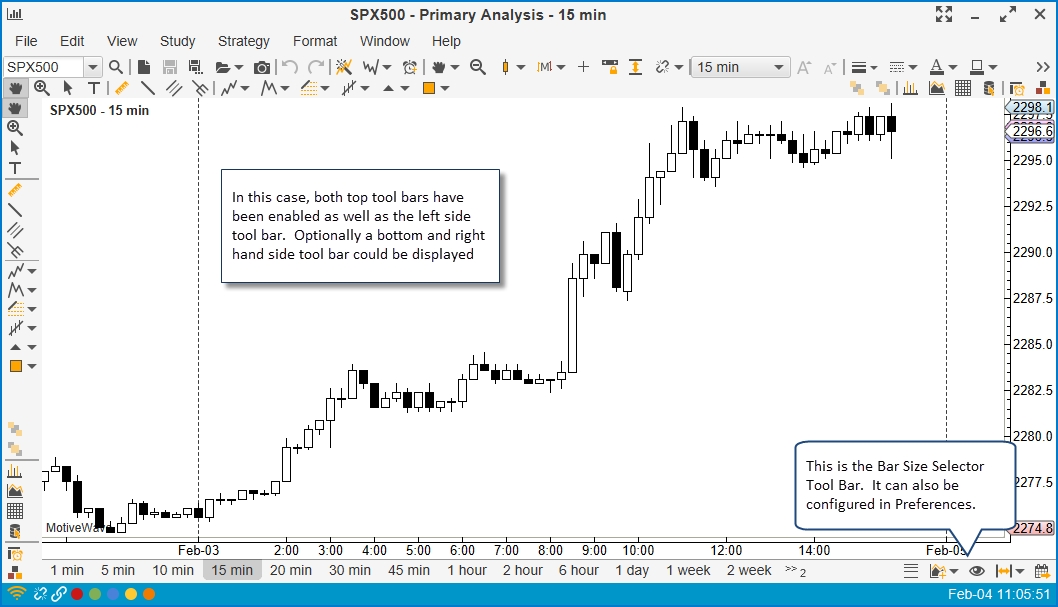Select the 5 min bar size
Image resolution: width=1058 pixels, height=607 pixels.
pos(117,570)
